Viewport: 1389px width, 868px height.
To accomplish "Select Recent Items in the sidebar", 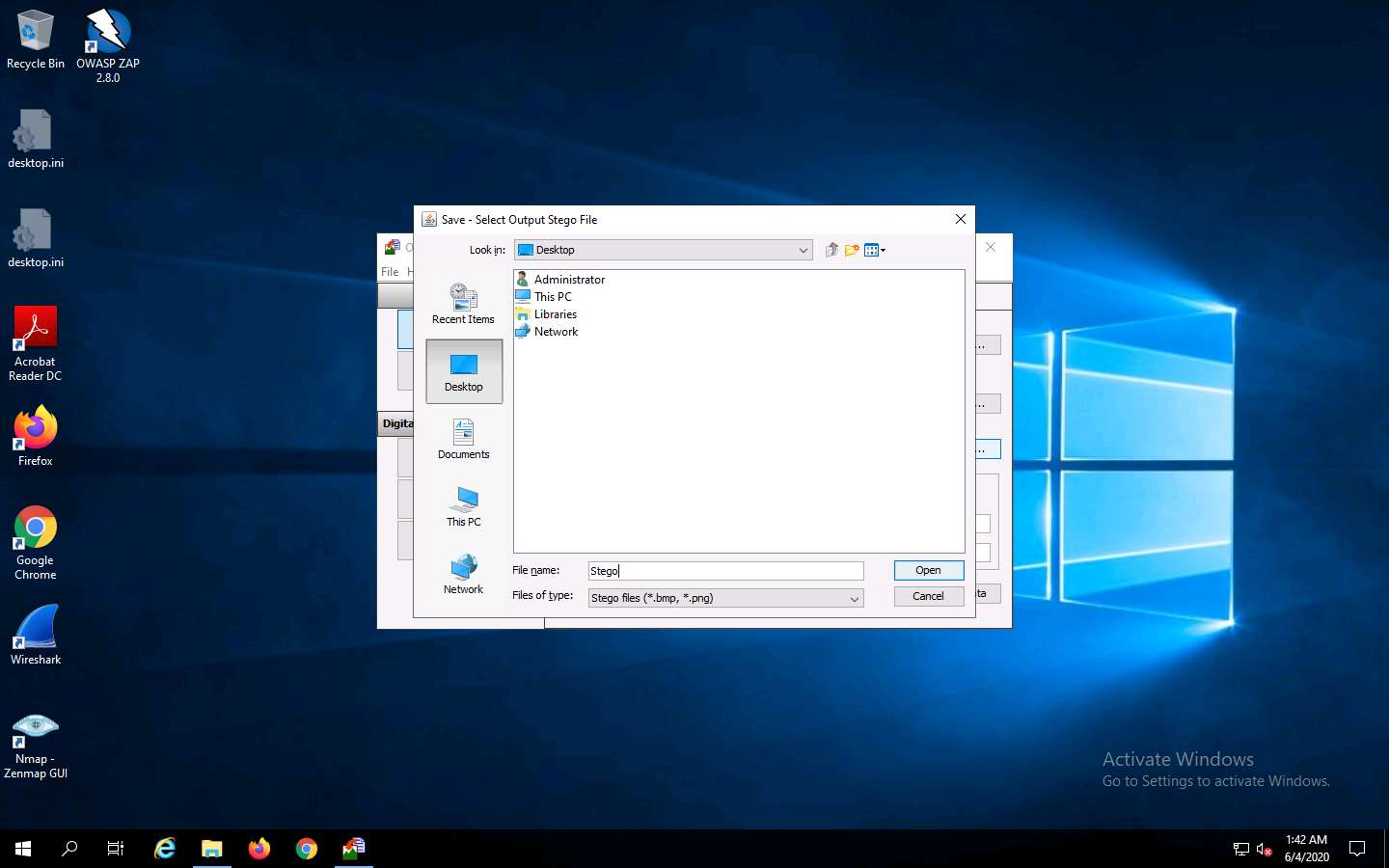I will click(x=463, y=304).
